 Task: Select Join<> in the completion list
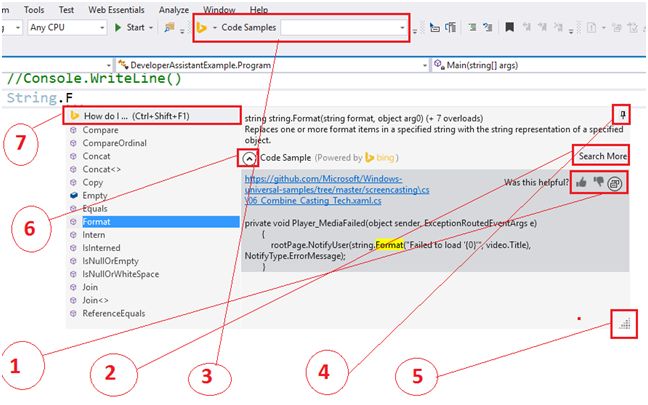(x=95, y=300)
